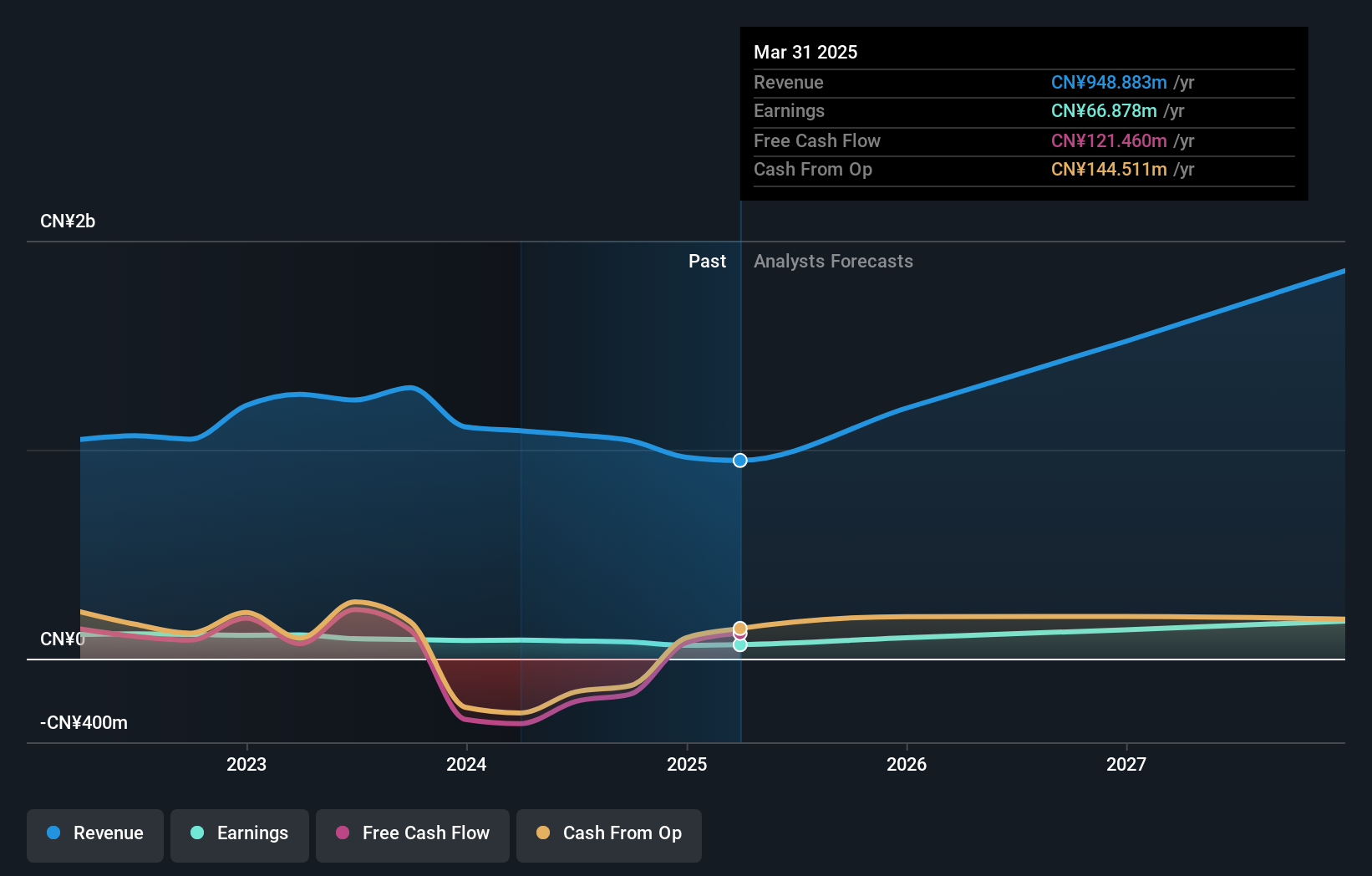The width and height of the screenshot is (1372, 876).
Task: Toggle the Revenue legend button
Action: click(95, 835)
